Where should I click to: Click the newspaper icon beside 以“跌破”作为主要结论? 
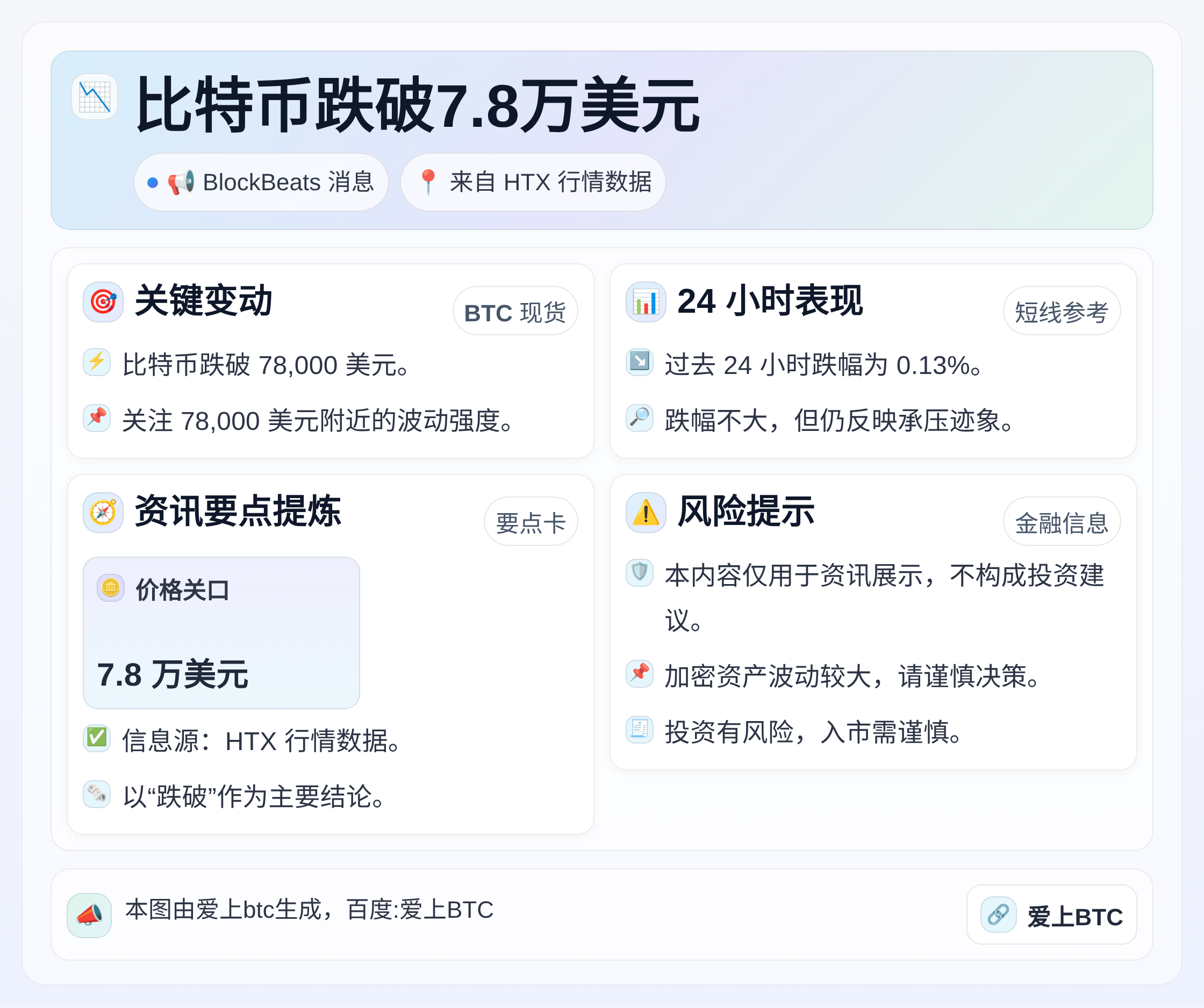pyautogui.click(x=97, y=794)
